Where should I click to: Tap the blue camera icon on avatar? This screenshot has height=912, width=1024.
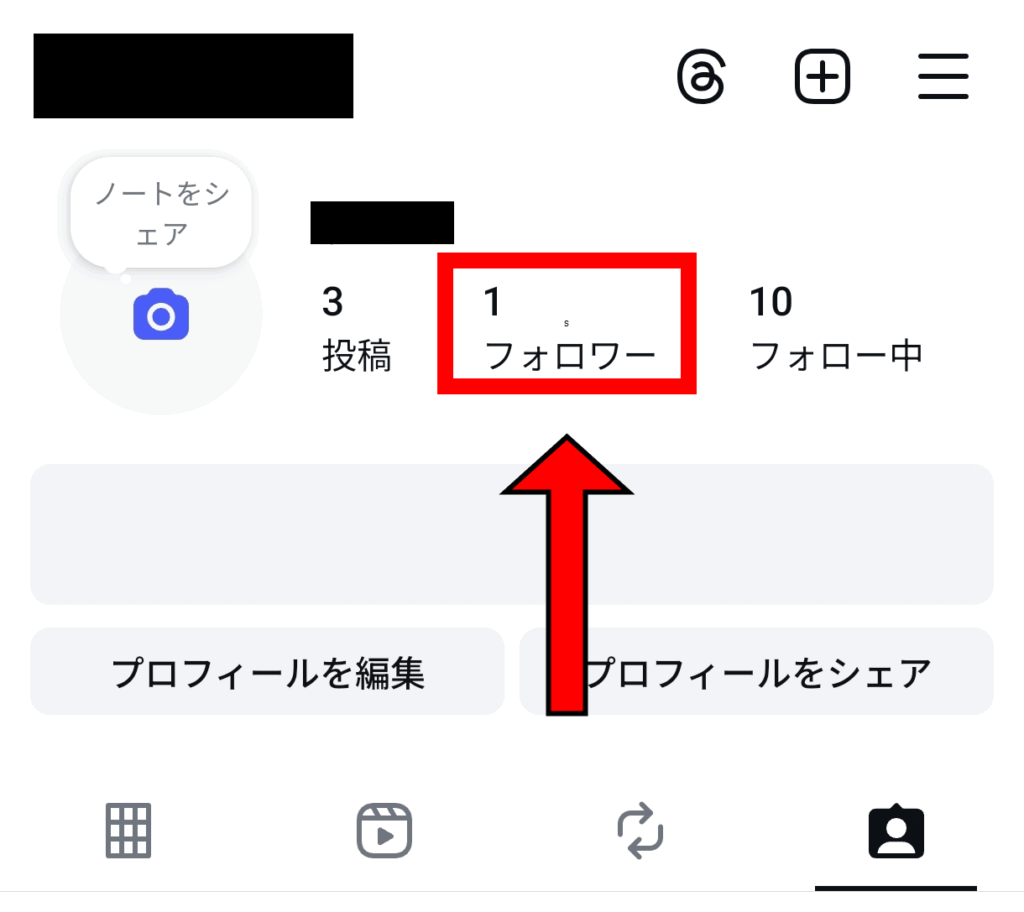coord(161,315)
